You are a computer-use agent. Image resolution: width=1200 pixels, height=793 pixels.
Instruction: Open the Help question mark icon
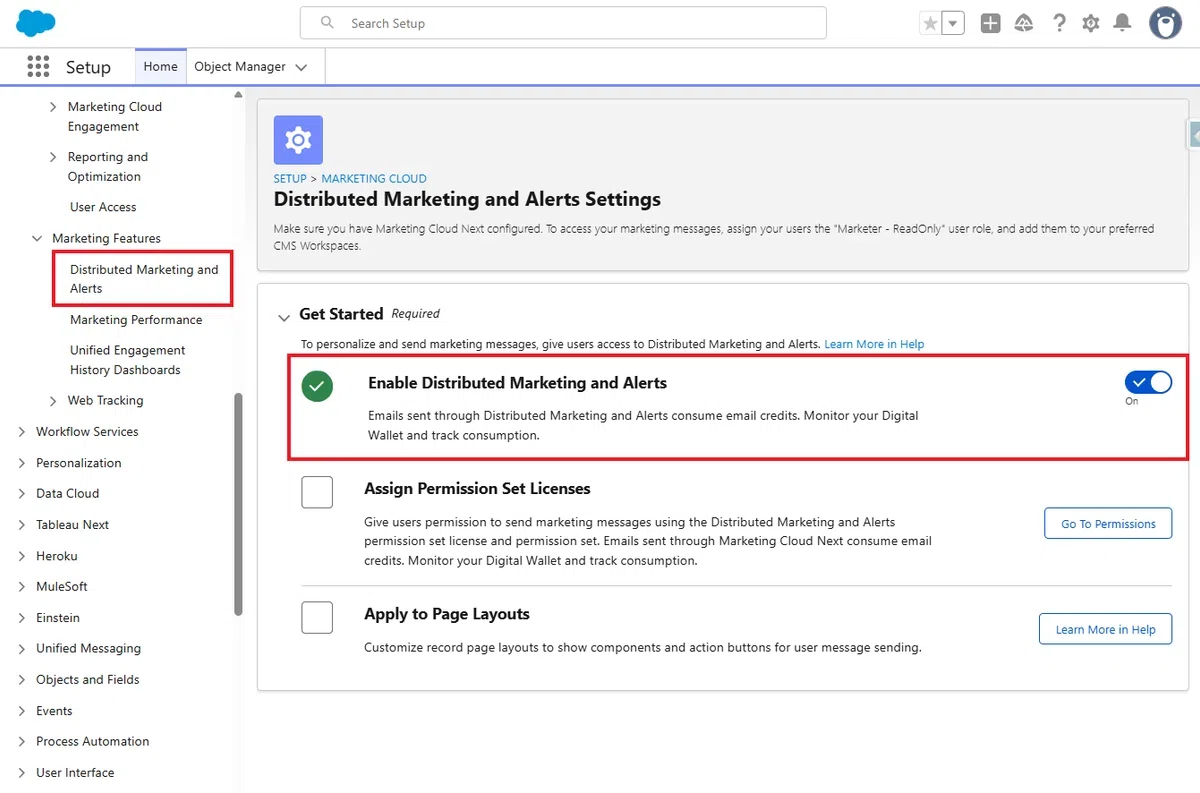[1059, 23]
